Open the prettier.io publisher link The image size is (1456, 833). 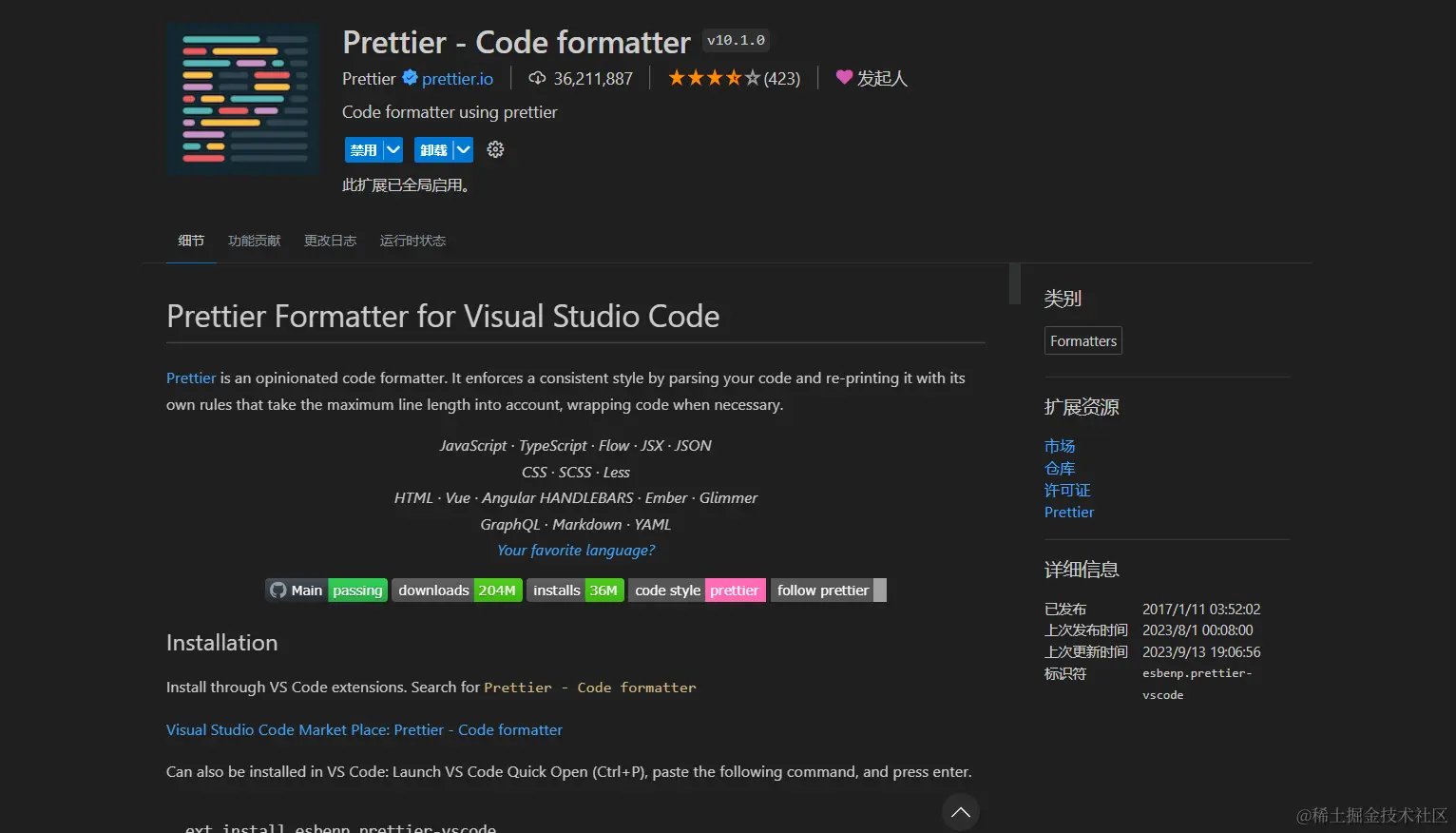457,78
